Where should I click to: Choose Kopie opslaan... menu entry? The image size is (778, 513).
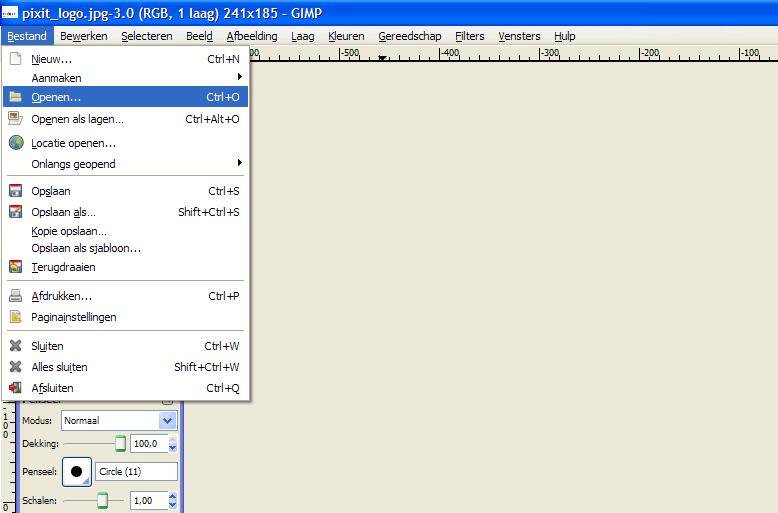click(126, 231)
